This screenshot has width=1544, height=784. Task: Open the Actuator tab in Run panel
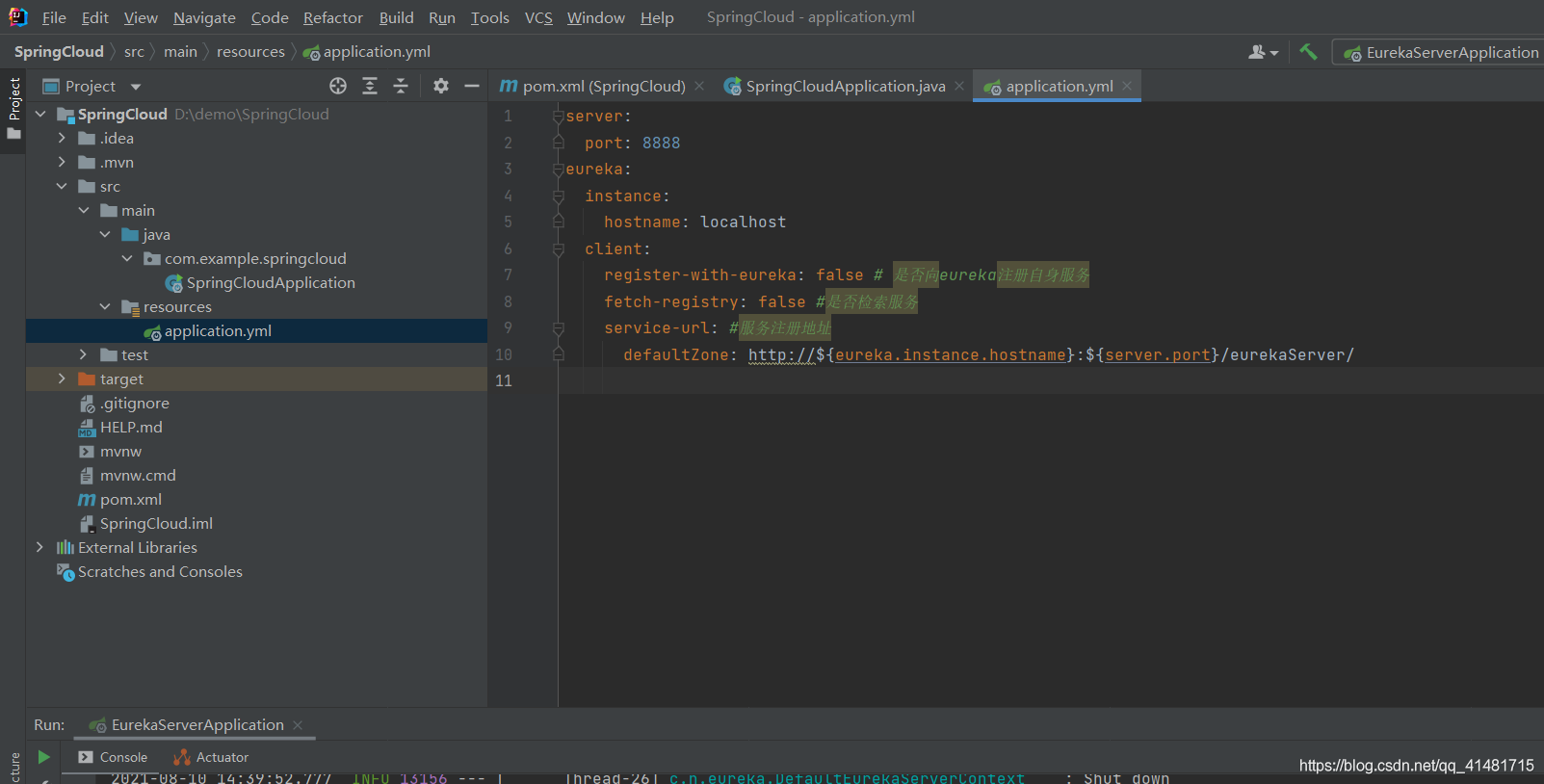coord(211,757)
